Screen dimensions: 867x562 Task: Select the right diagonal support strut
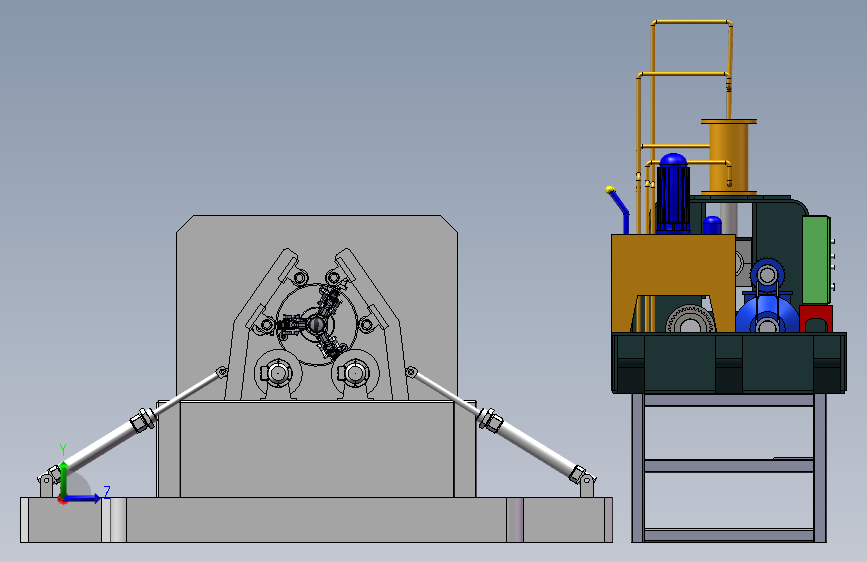pos(498,424)
